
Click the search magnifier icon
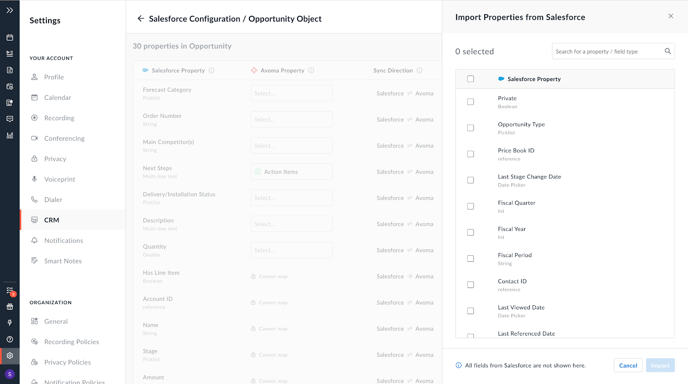click(x=667, y=51)
